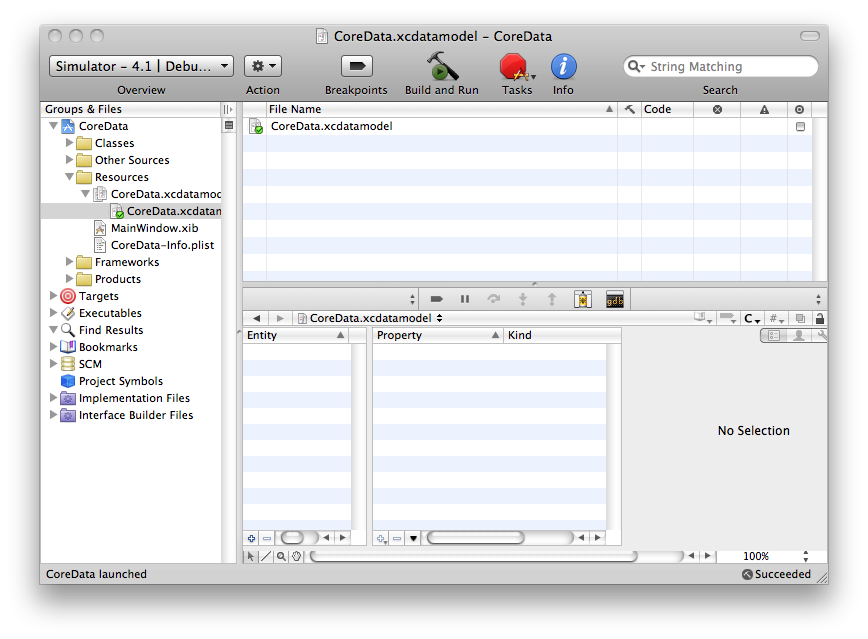This screenshot has height=639, width=868.
Task: Show the General detail pane tab
Action: (773, 336)
